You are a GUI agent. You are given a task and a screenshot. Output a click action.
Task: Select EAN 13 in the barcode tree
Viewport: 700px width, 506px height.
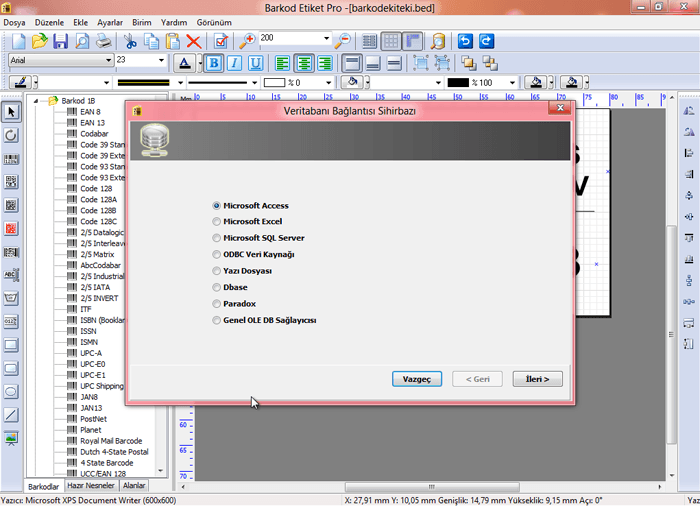92,122
